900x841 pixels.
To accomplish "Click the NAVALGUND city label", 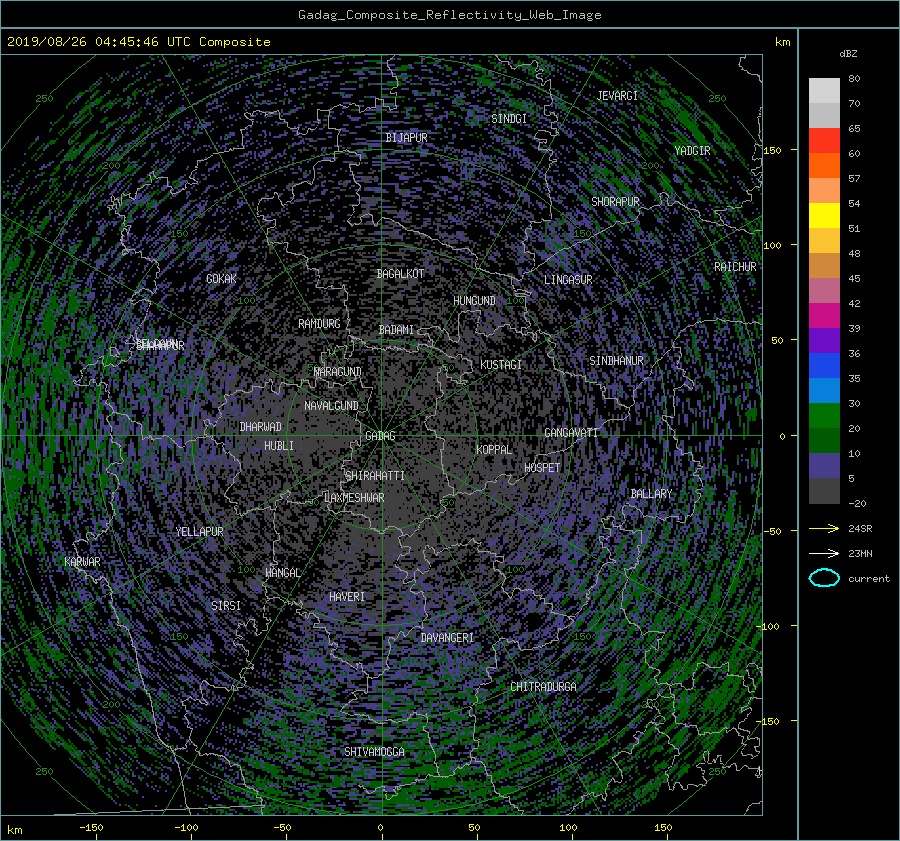I will (x=331, y=406).
